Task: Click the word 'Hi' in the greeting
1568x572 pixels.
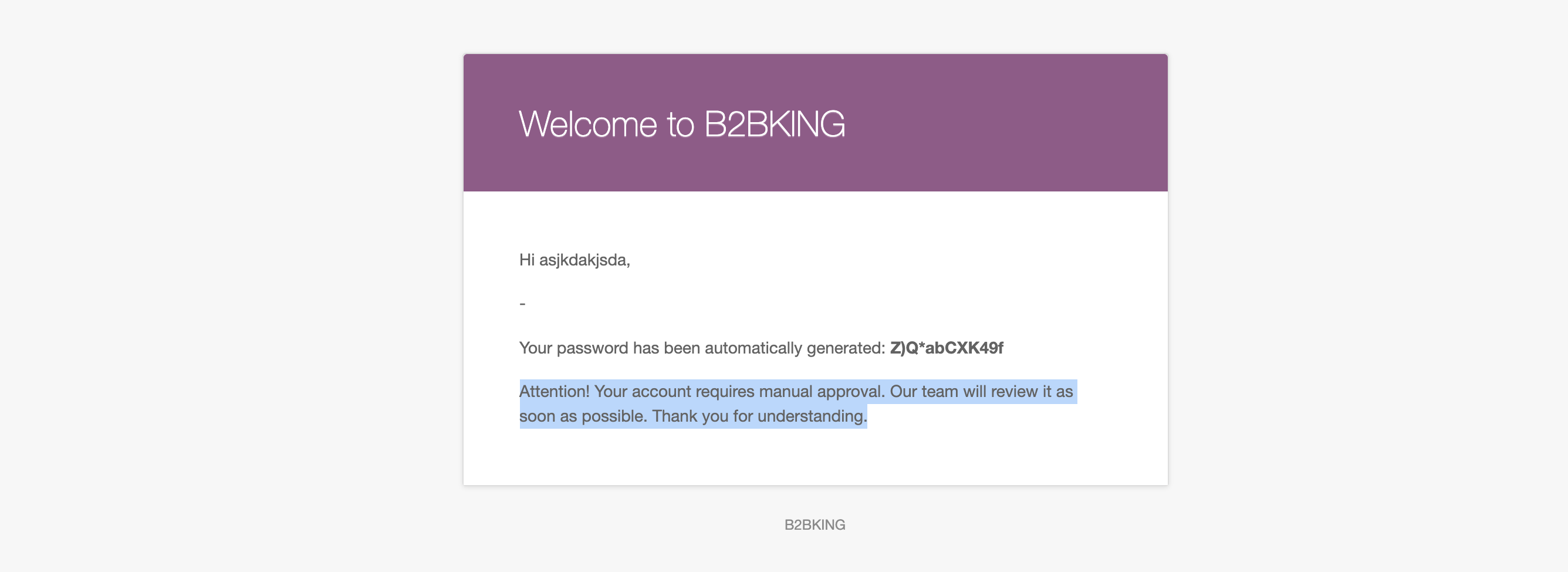Action: pyautogui.click(x=526, y=260)
